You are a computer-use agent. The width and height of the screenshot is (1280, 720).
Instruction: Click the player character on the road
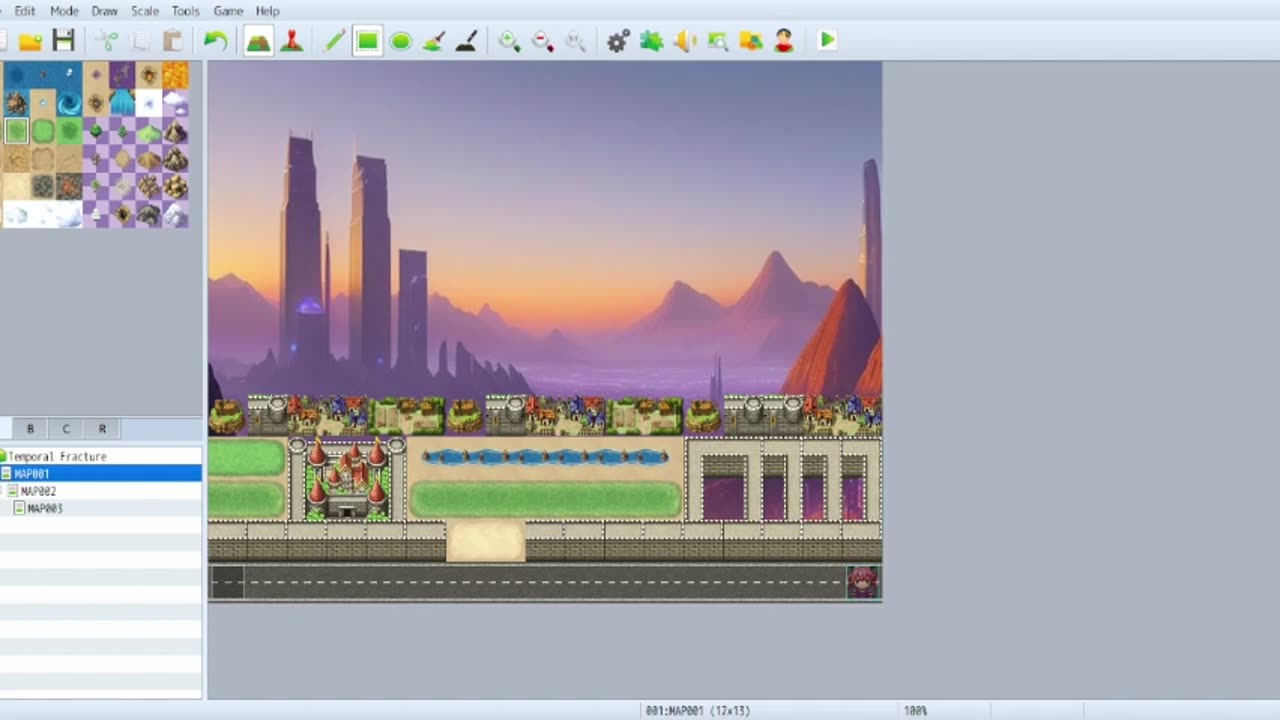(862, 581)
